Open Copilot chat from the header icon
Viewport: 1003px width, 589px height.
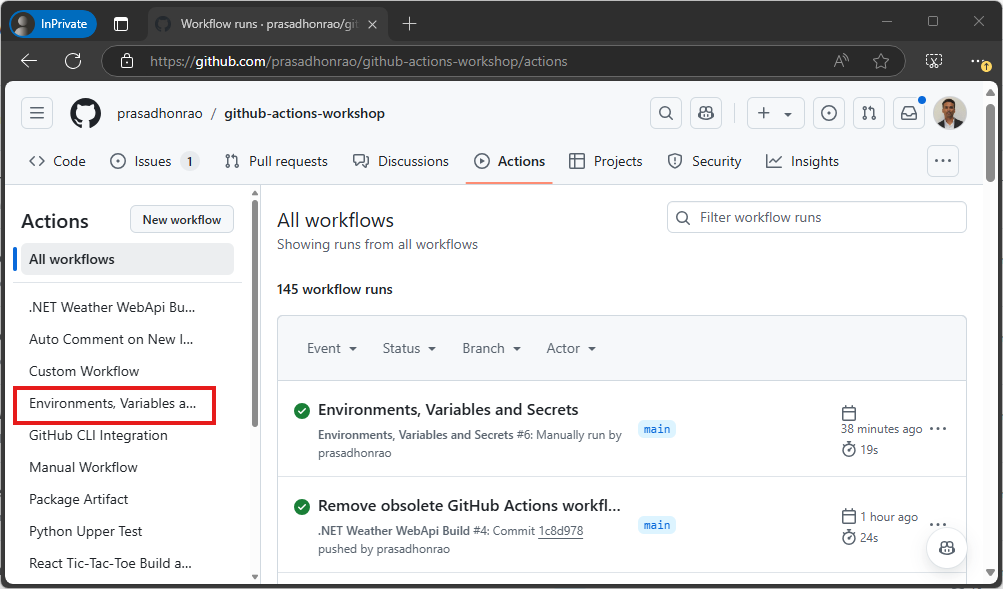[x=705, y=113]
